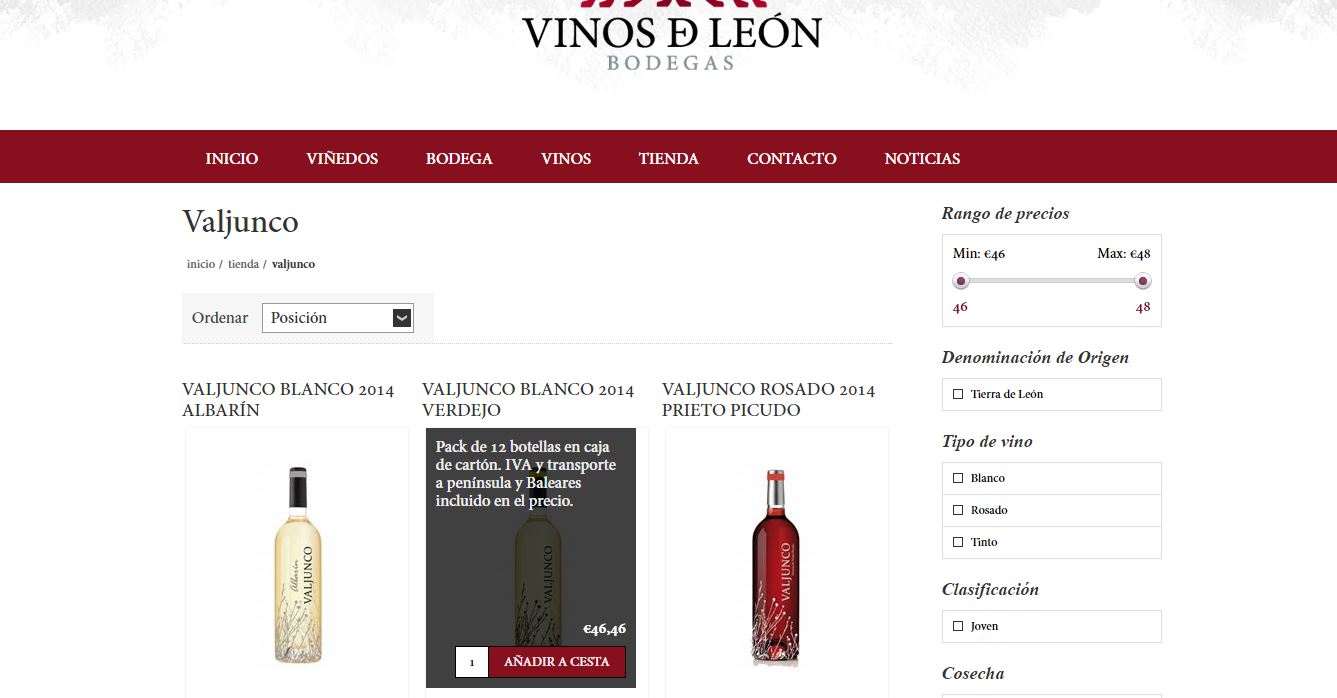
Task: Follow the tienda breadcrumb link
Action: (243, 264)
